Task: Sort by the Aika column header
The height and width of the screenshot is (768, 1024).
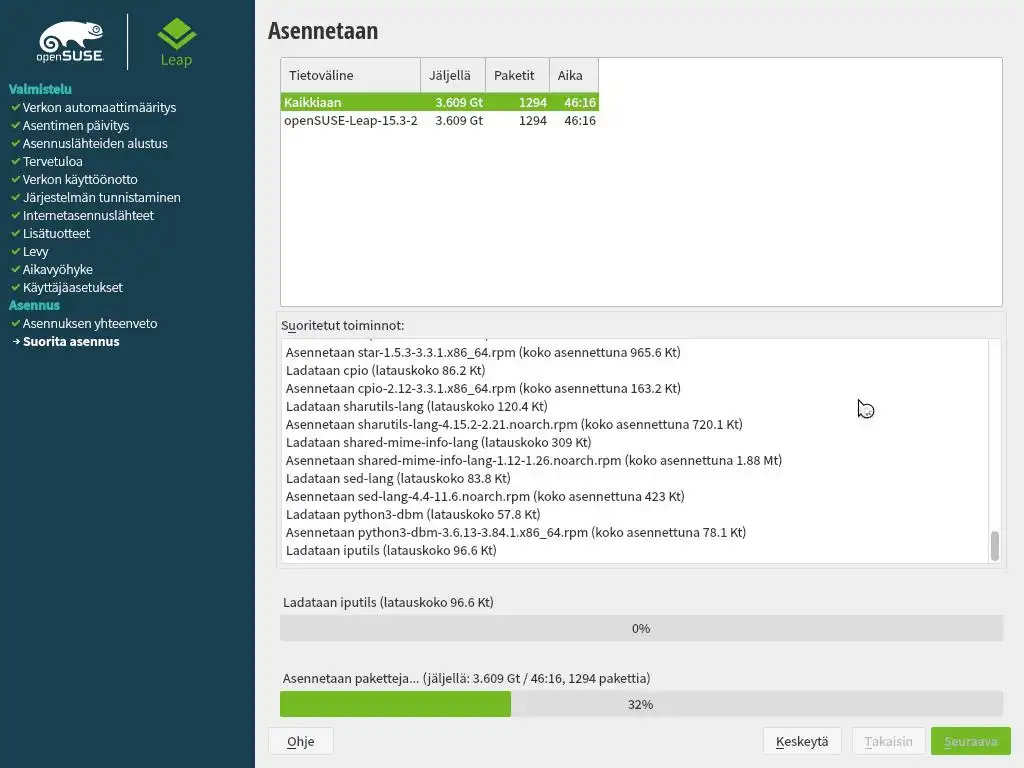Action: click(x=573, y=75)
